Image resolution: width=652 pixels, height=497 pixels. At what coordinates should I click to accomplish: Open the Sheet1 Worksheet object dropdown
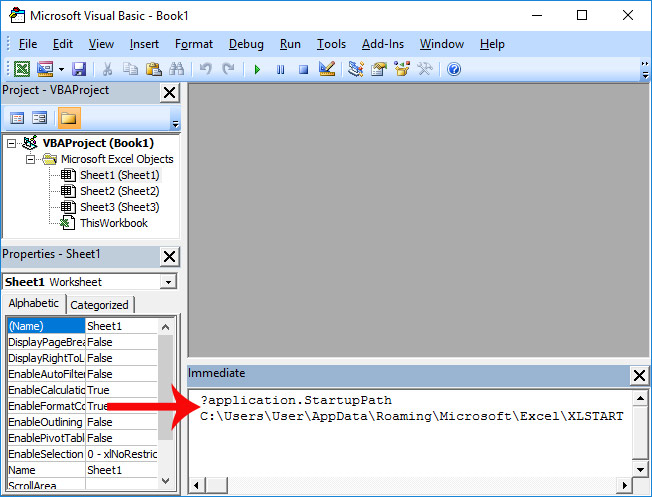click(168, 282)
